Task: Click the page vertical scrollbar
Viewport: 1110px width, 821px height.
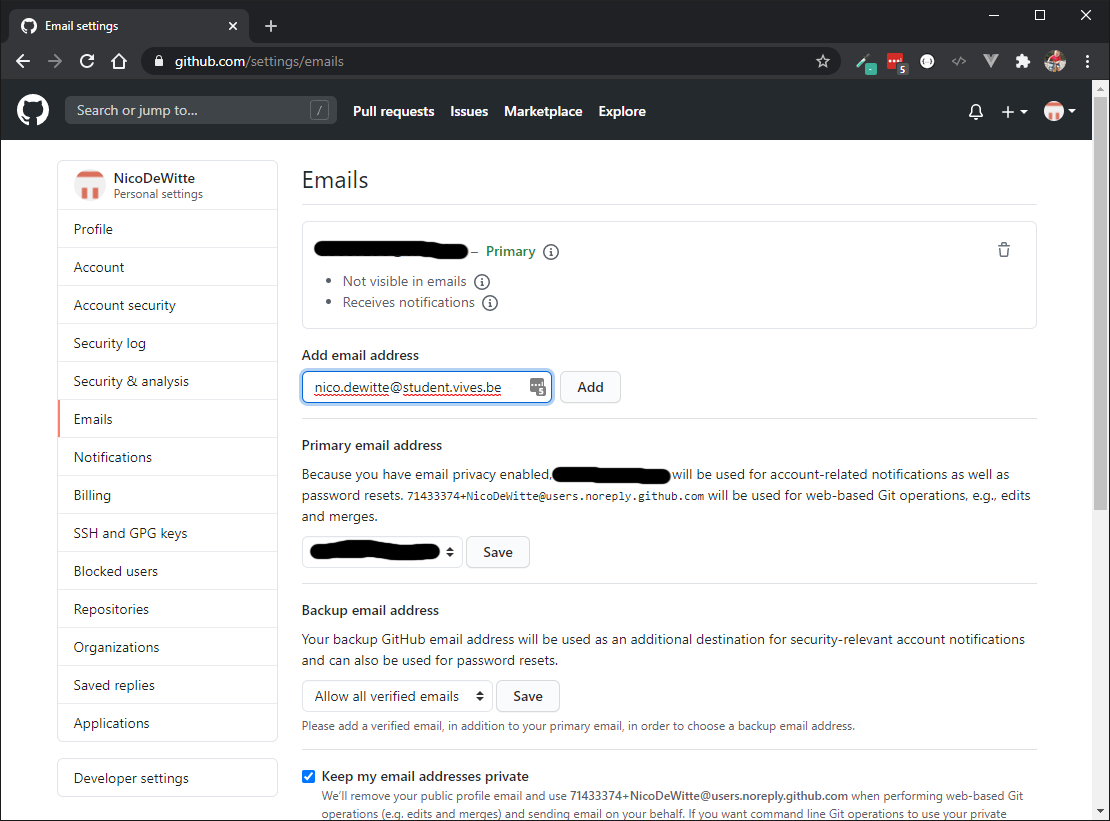Action: point(1100,303)
